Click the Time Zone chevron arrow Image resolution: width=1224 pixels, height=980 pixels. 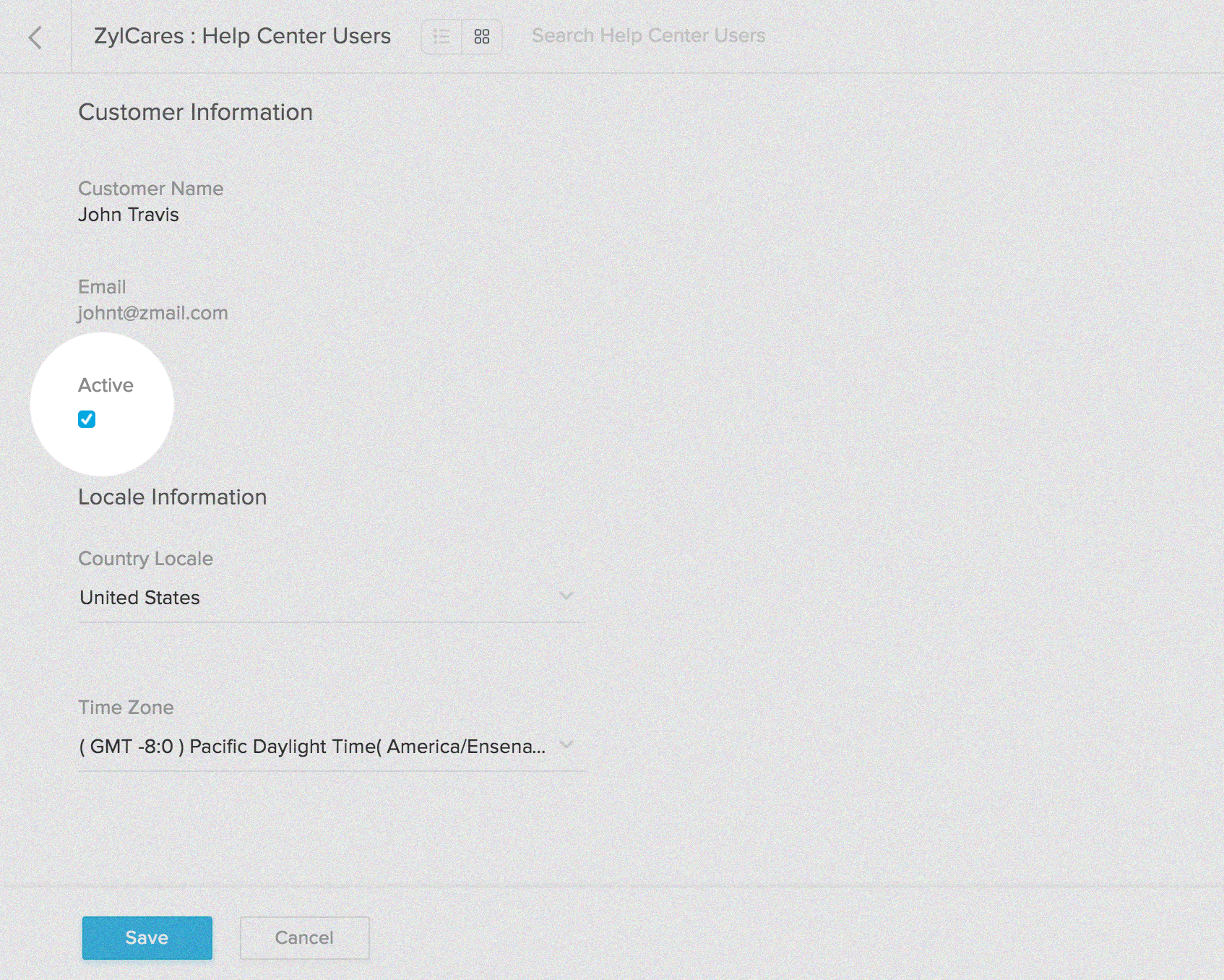(566, 744)
